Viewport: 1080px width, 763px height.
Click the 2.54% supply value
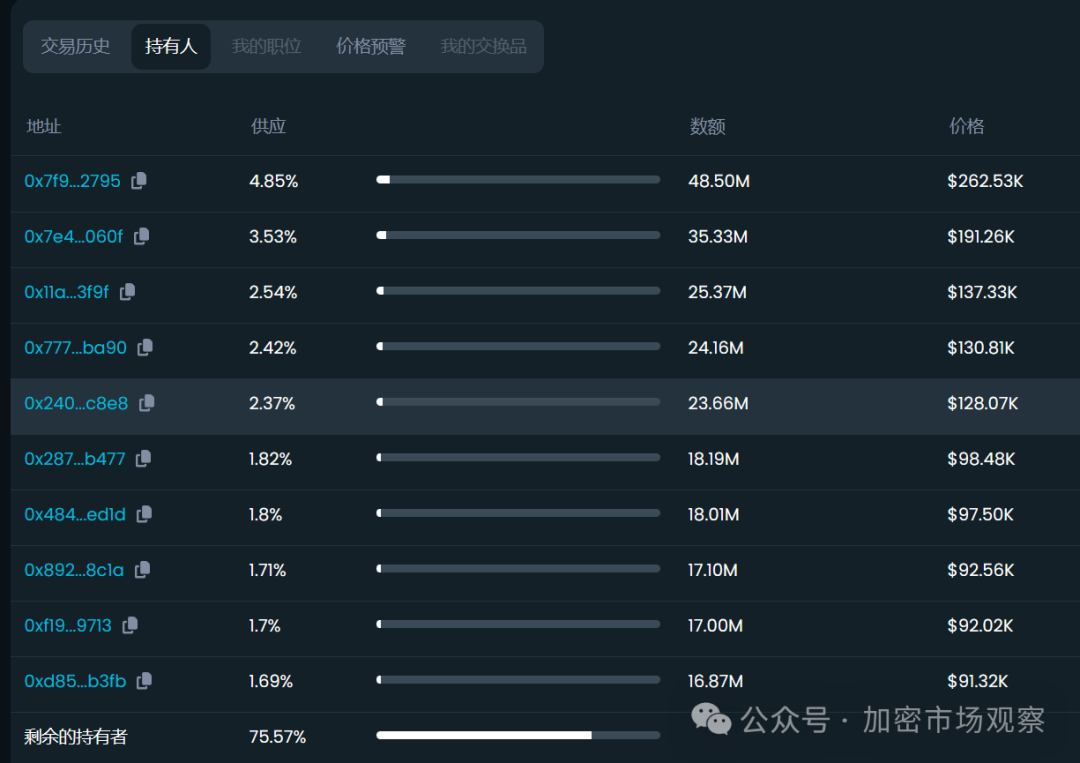(x=273, y=292)
